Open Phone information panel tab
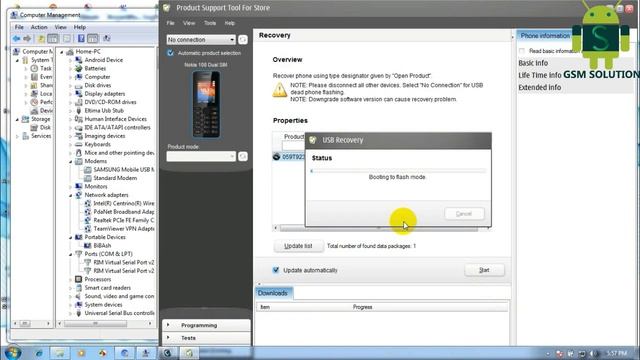640x360 pixels. click(x=545, y=36)
